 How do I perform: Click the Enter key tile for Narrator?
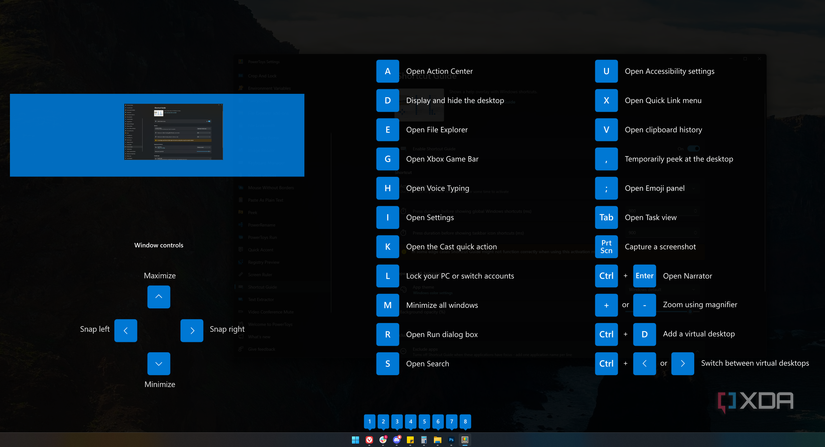(x=645, y=276)
